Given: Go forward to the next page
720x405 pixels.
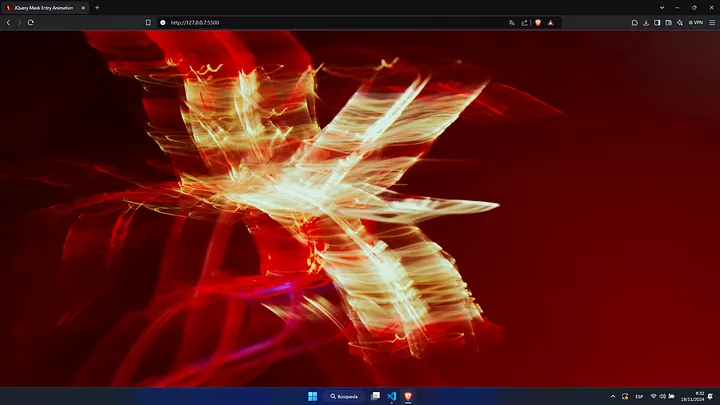Looking at the screenshot, I should (x=19, y=22).
